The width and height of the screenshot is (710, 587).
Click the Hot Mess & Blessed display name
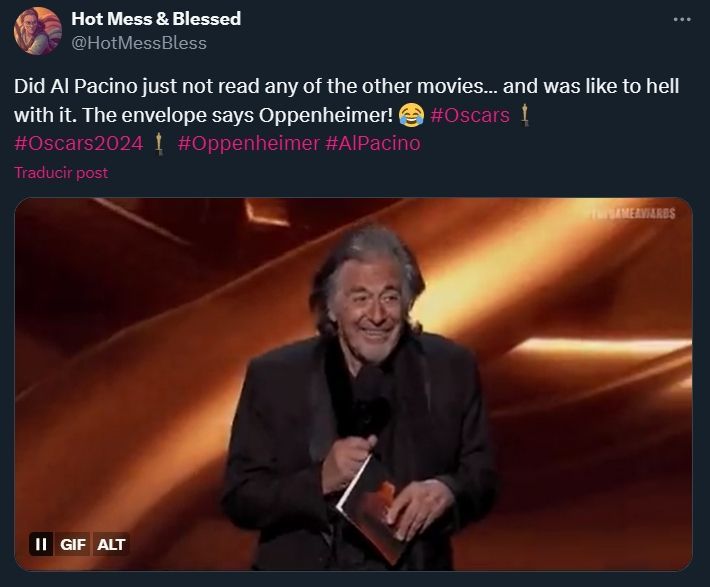tap(156, 19)
